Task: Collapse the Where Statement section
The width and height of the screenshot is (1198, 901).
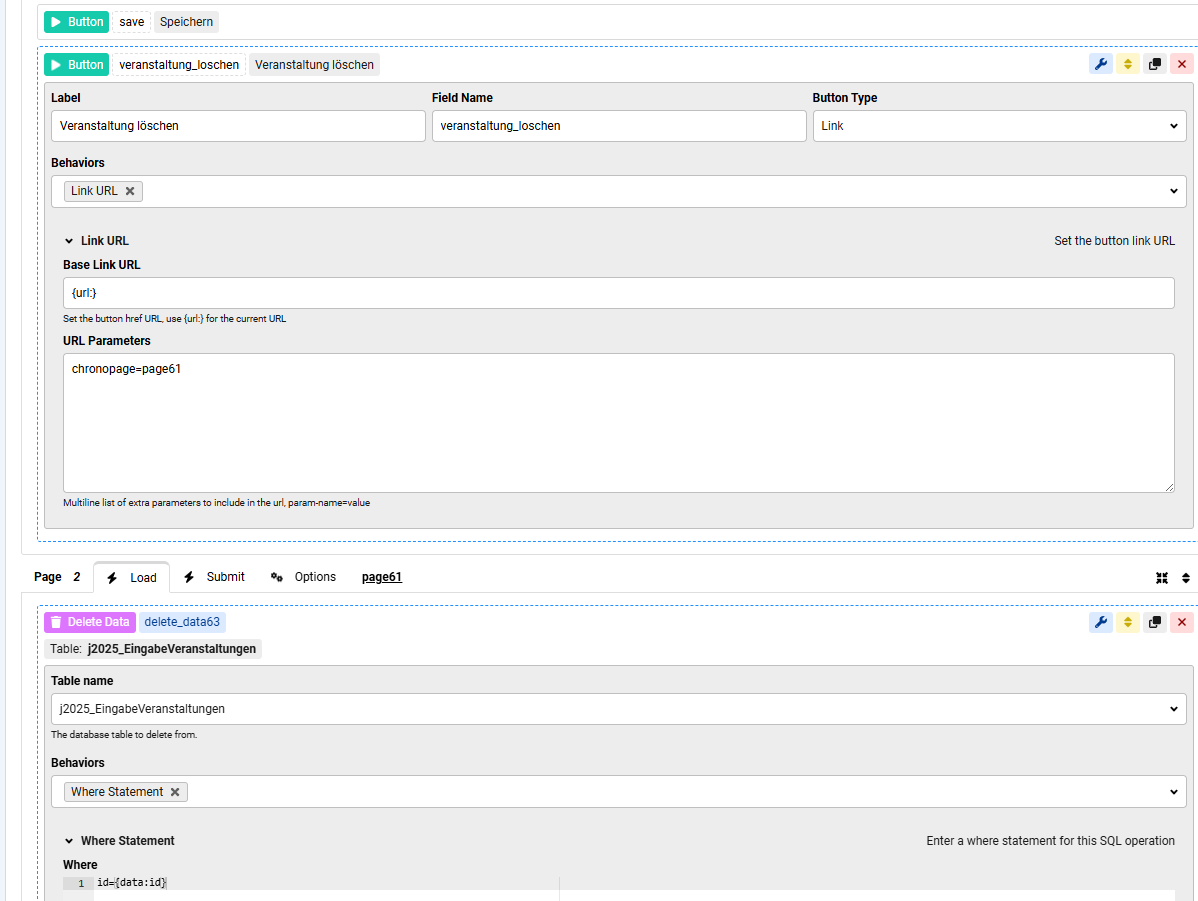Action: [x=69, y=841]
